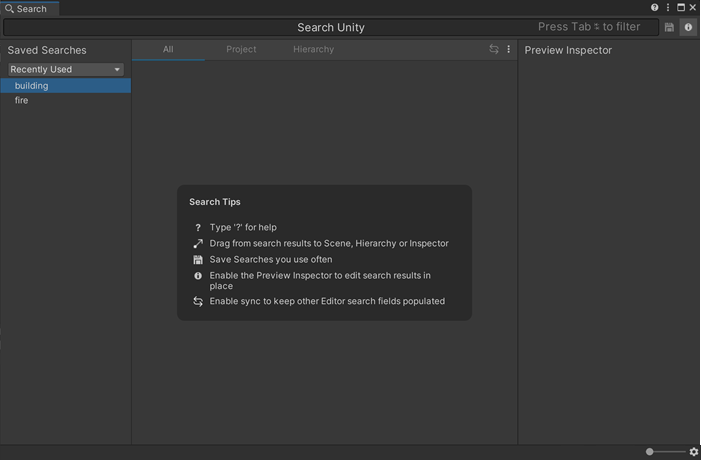Image resolution: width=701 pixels, height=460 pixels.
Task: Click the 'Press Tab to filter' hint
Action: (x=589, y=27)
